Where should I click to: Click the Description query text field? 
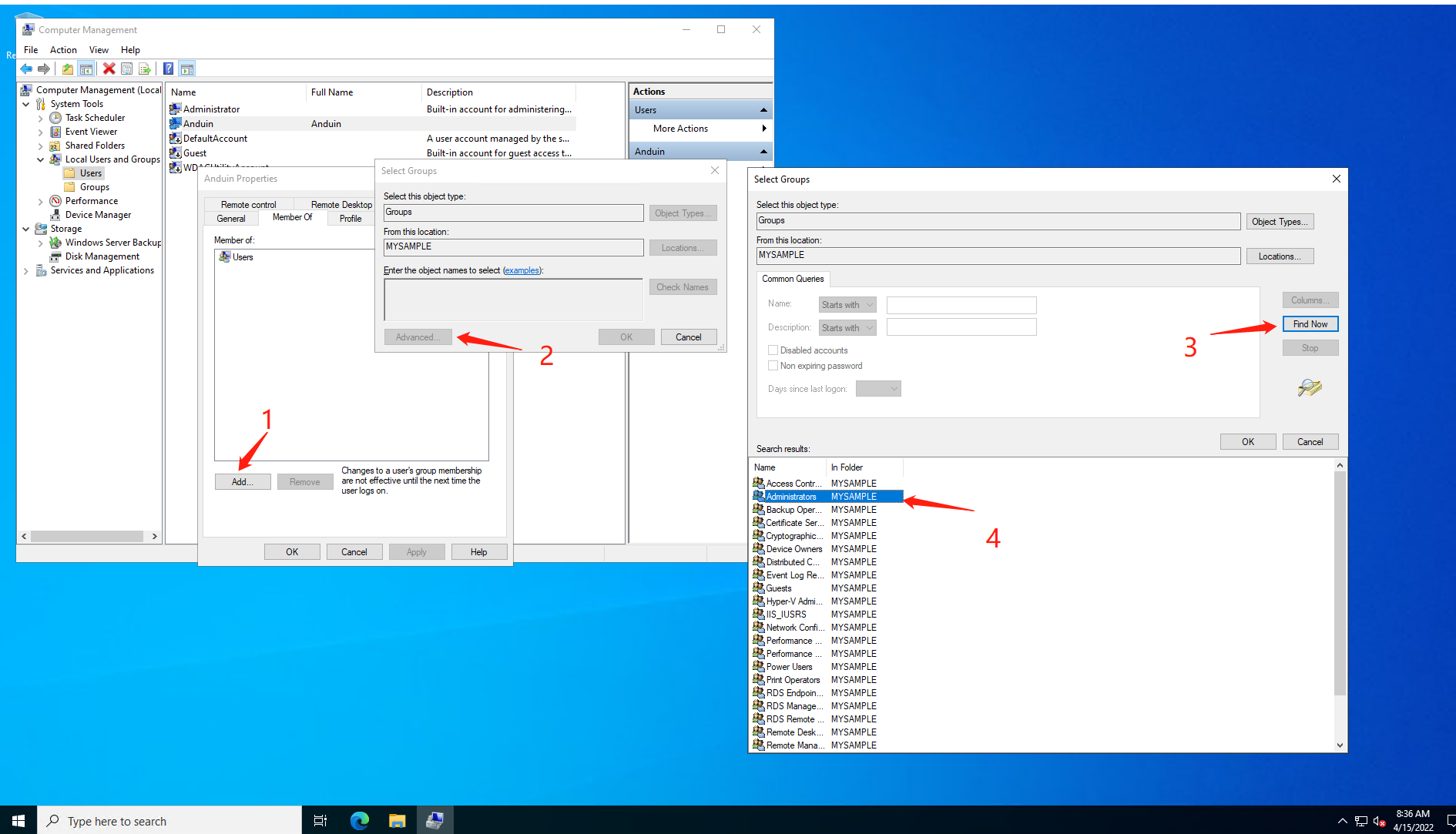(961, 327)
